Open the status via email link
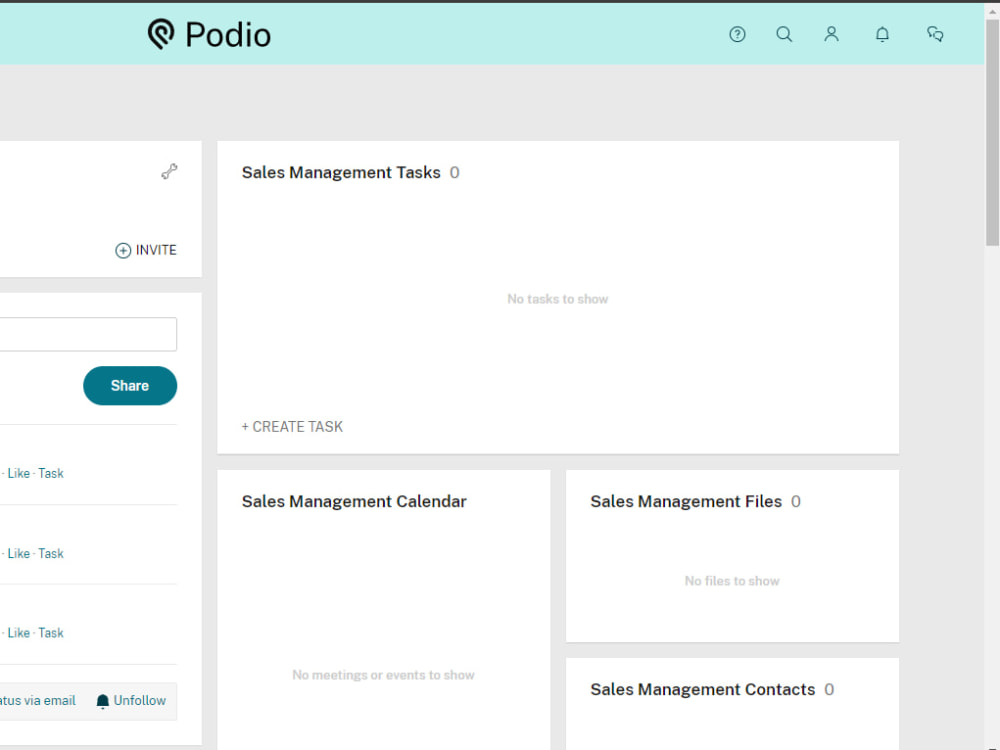 (x=38, y=700)
